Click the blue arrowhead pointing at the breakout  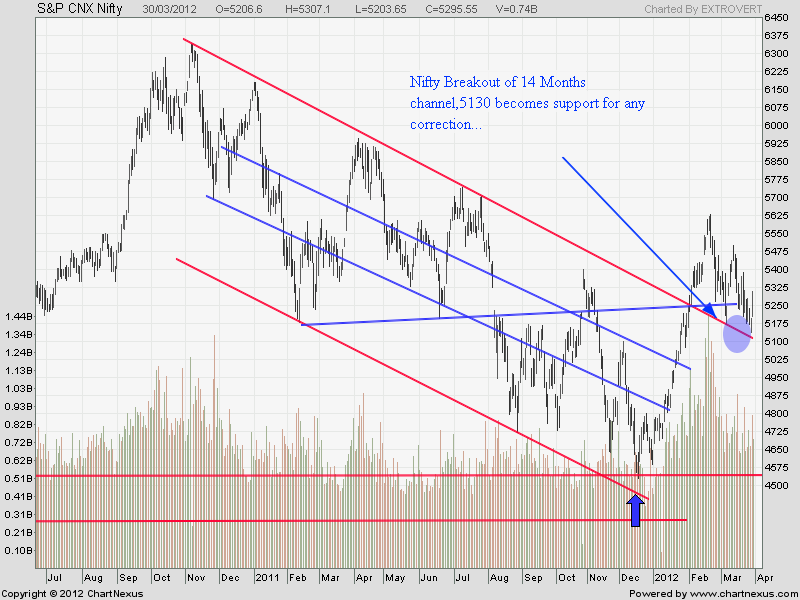706,308
